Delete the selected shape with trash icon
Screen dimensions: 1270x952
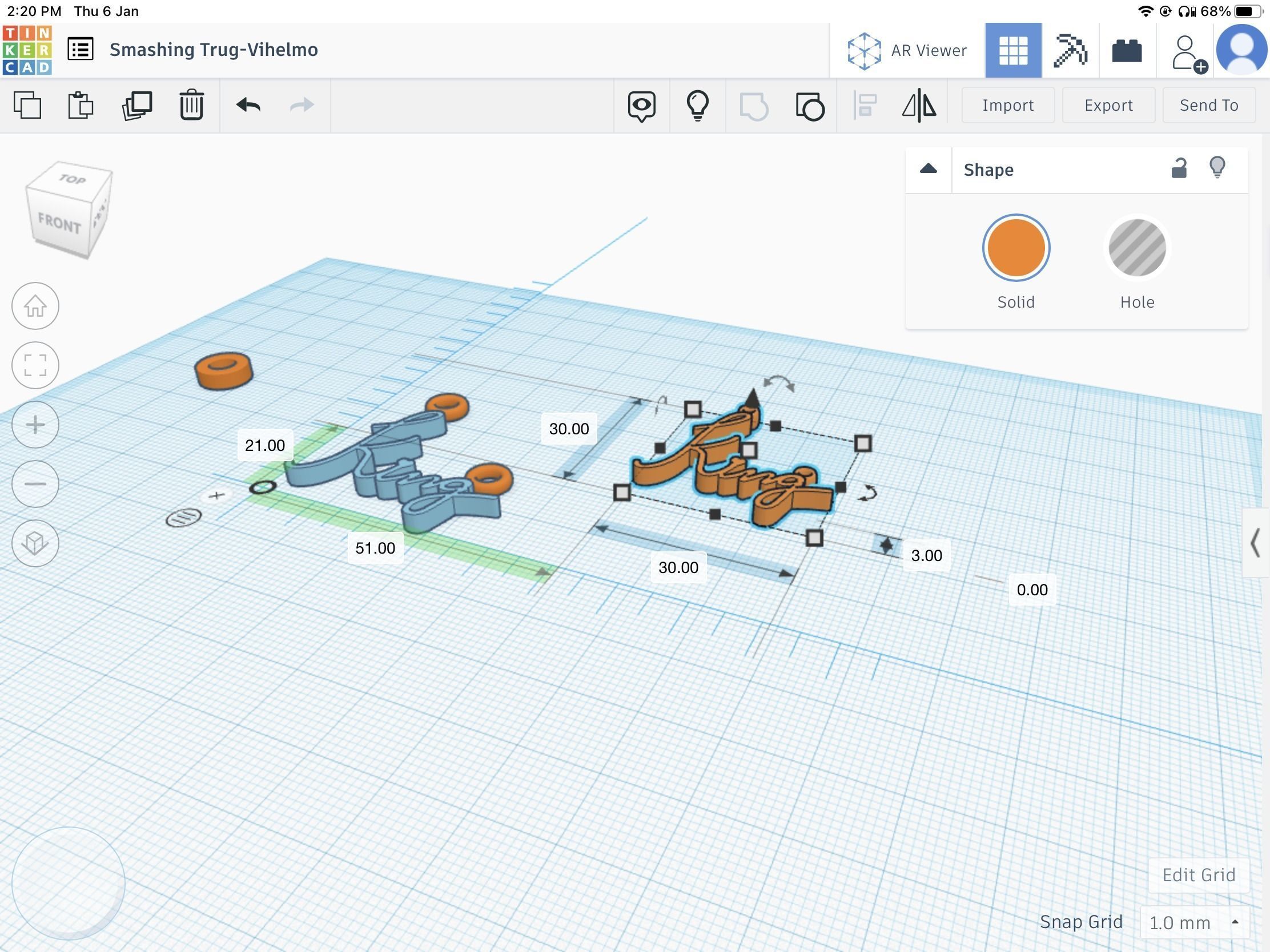pos(191,105)
